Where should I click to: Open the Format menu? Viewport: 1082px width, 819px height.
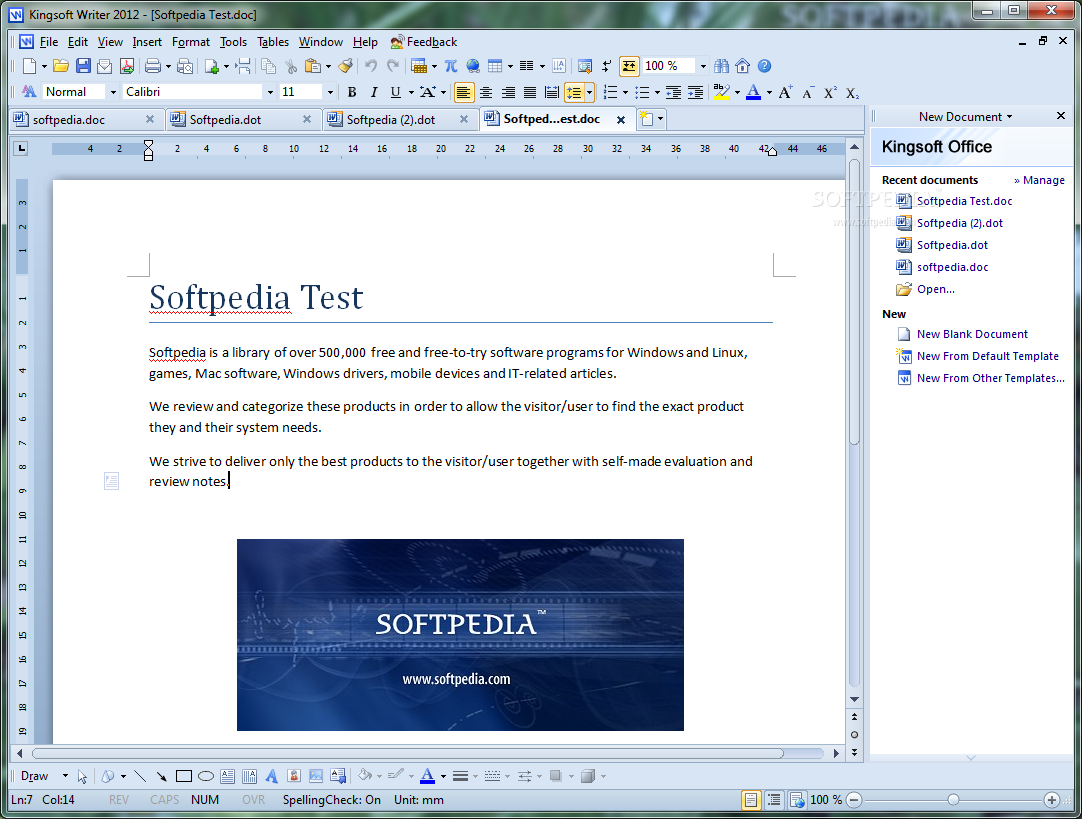[x=190, y=42]
